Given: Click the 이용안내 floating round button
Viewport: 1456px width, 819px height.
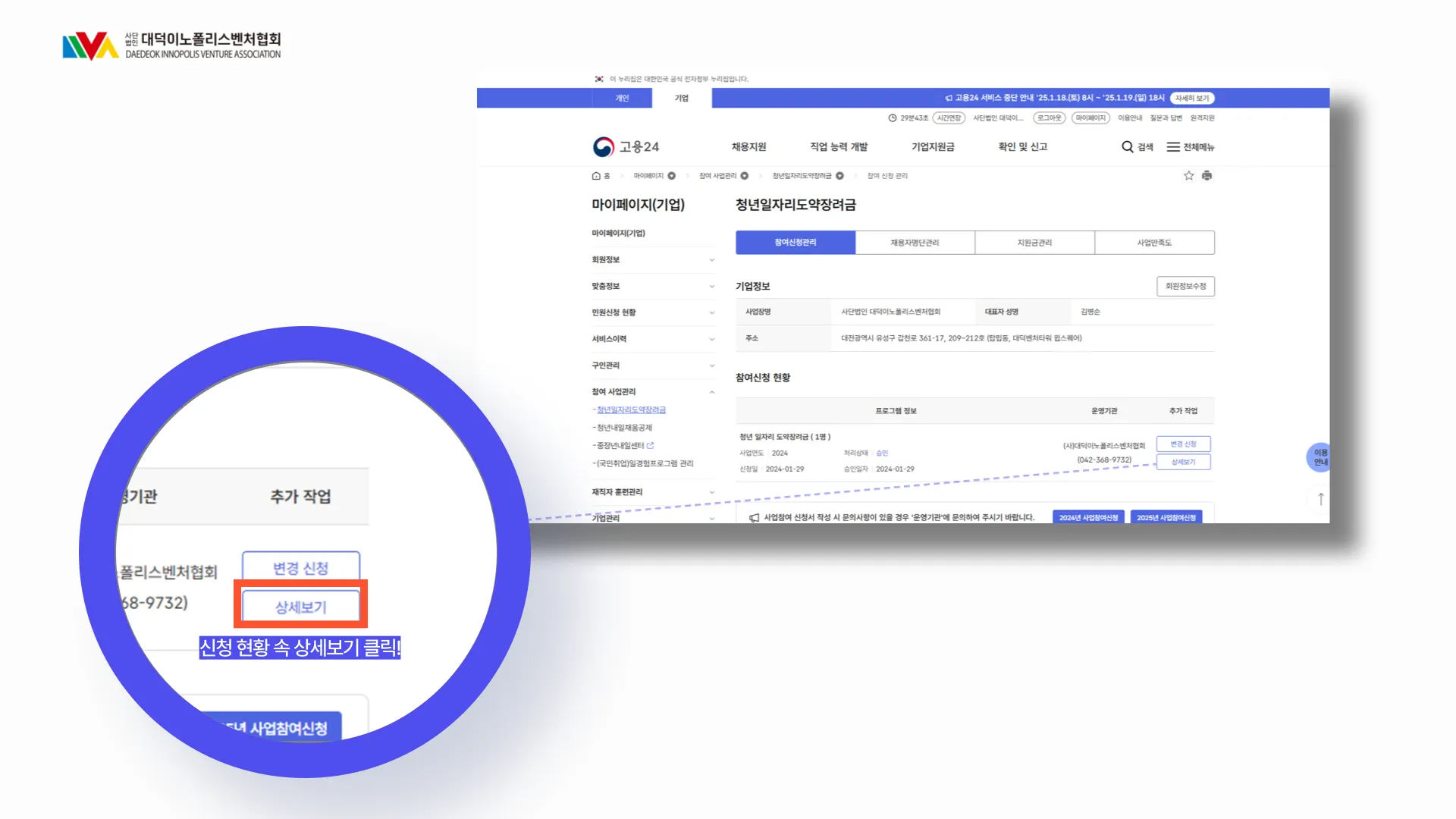Looking at the screenshot, I should pos(1320,457).
